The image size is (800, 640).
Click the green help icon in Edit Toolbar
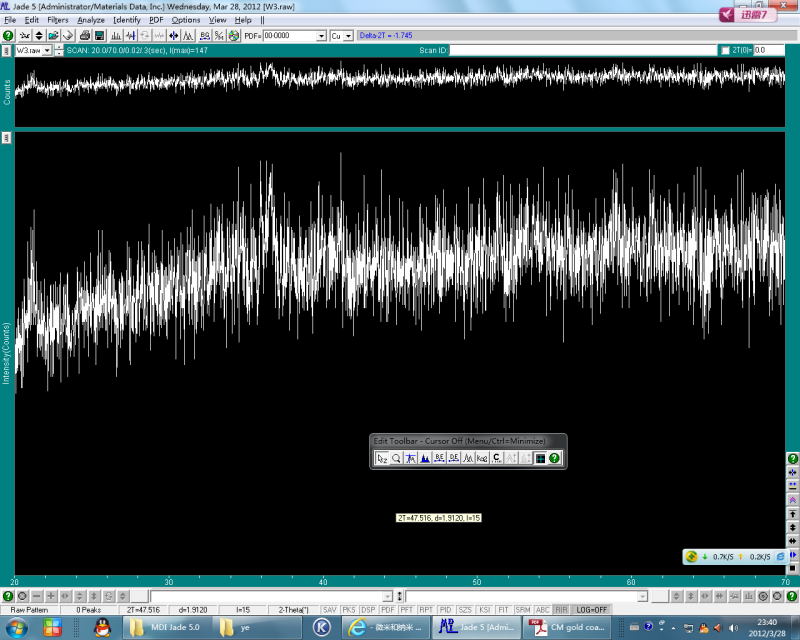coord(554,458)
